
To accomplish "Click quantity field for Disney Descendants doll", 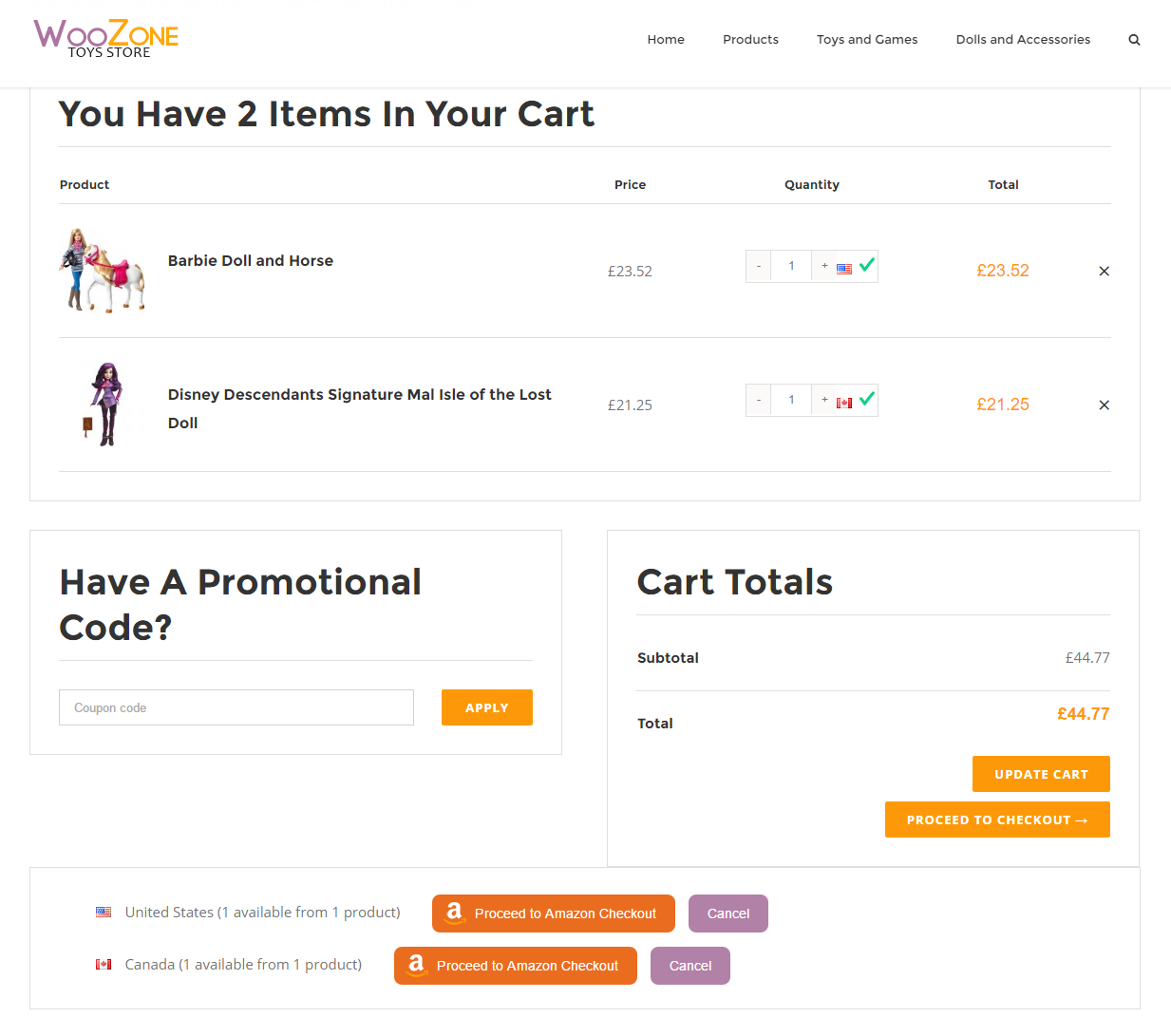I will (x=791, y=400).
